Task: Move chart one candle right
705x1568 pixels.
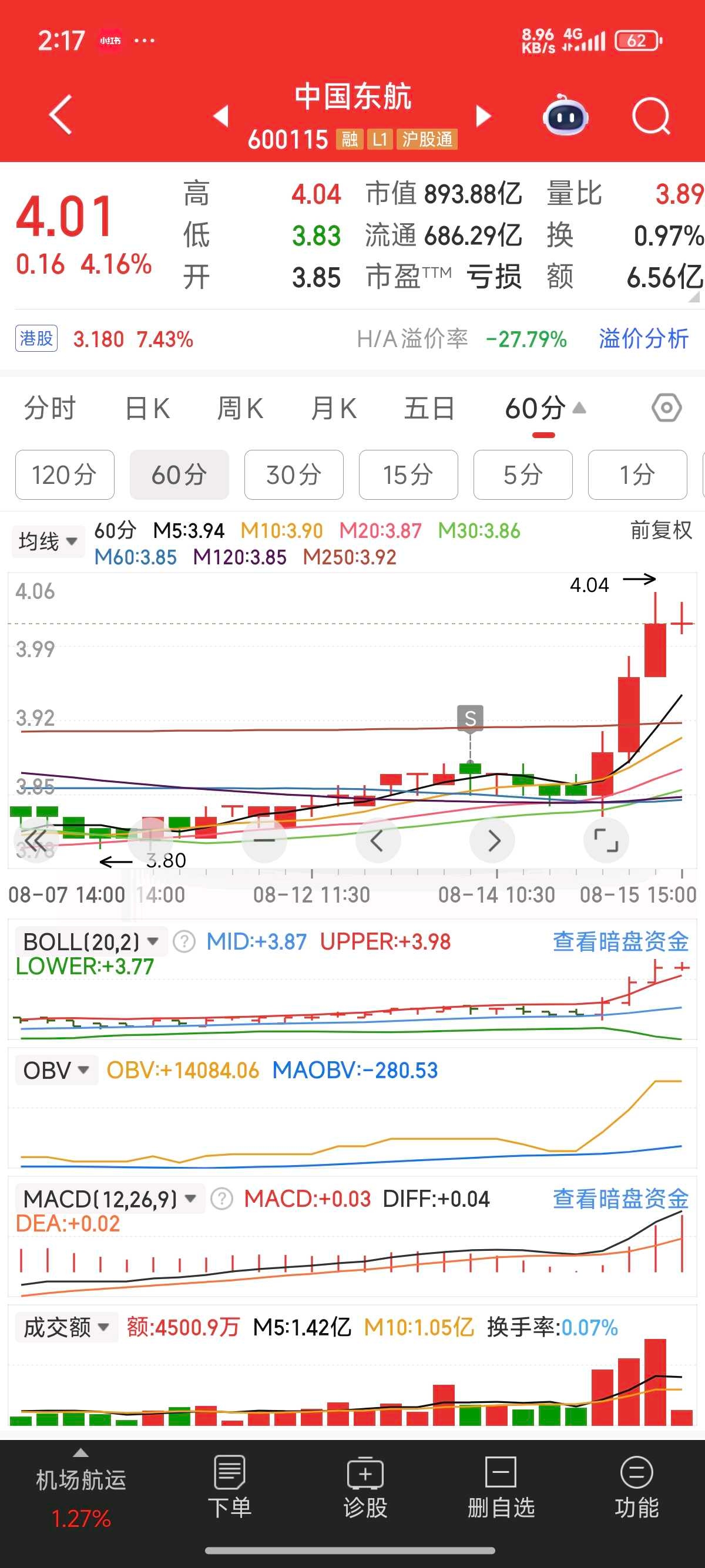Action: (x=492, y=840)
